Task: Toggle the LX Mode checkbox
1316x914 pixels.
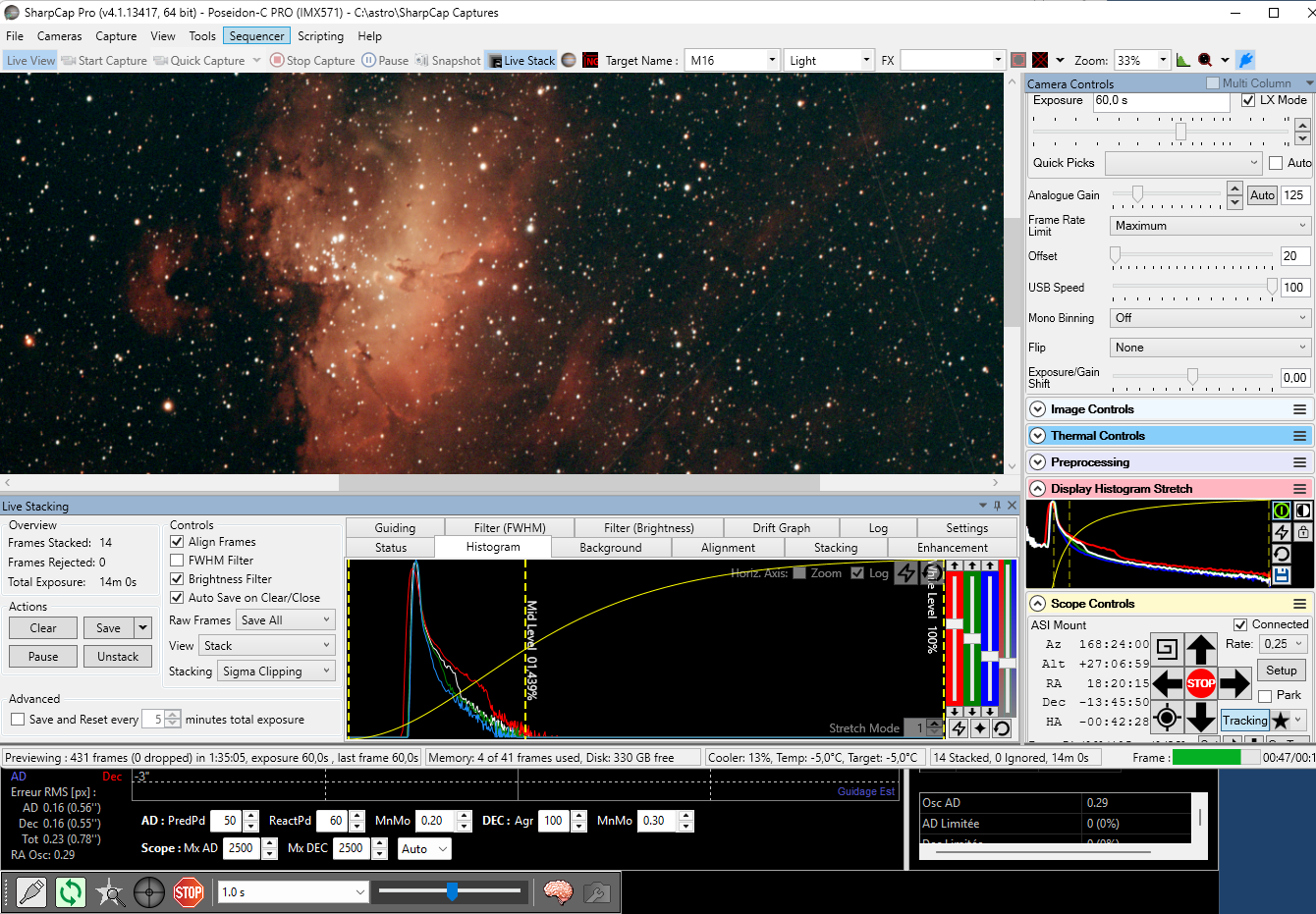Action: coord(1248,100)
